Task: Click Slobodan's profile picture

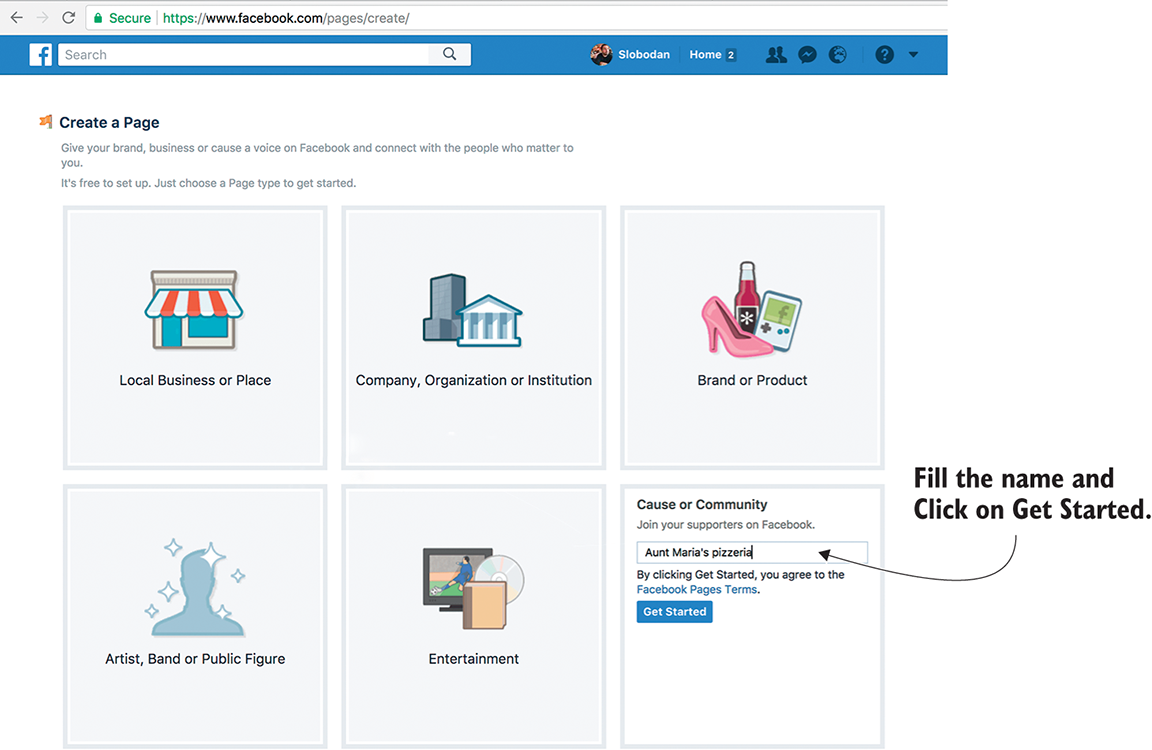Action: point(601,55)
